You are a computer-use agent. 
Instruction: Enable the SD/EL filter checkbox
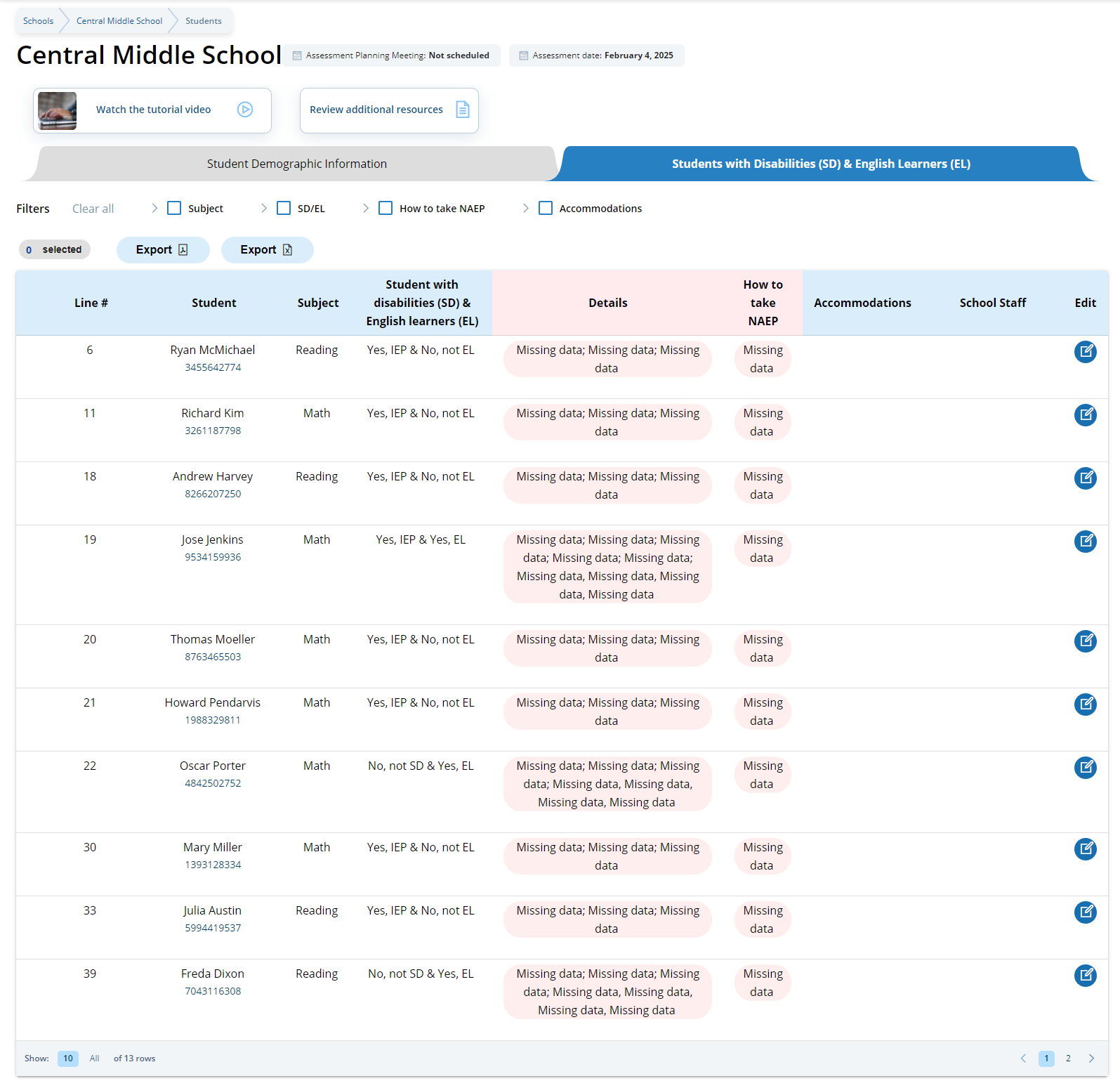(x=284, y=209)
